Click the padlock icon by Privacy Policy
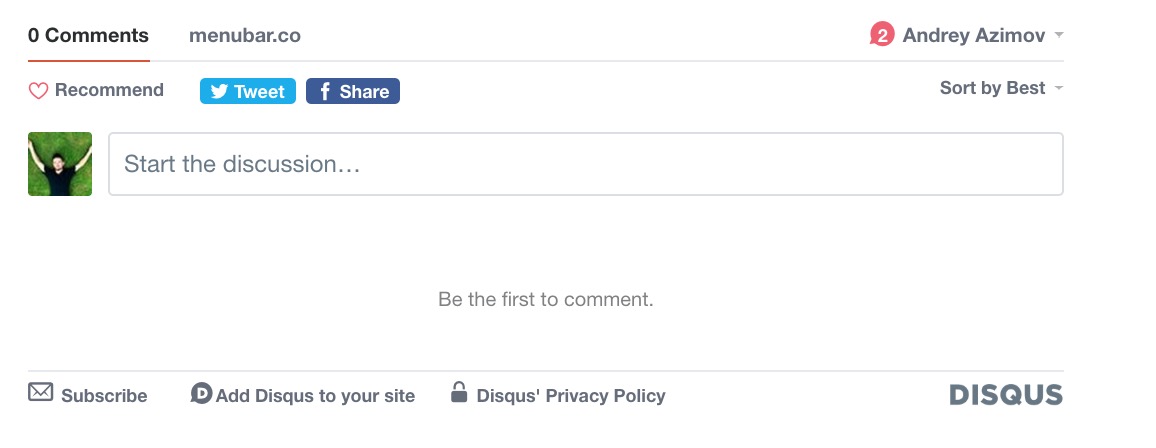The image size is (1156, 448). pyautogui.click(x=459, y=392)
